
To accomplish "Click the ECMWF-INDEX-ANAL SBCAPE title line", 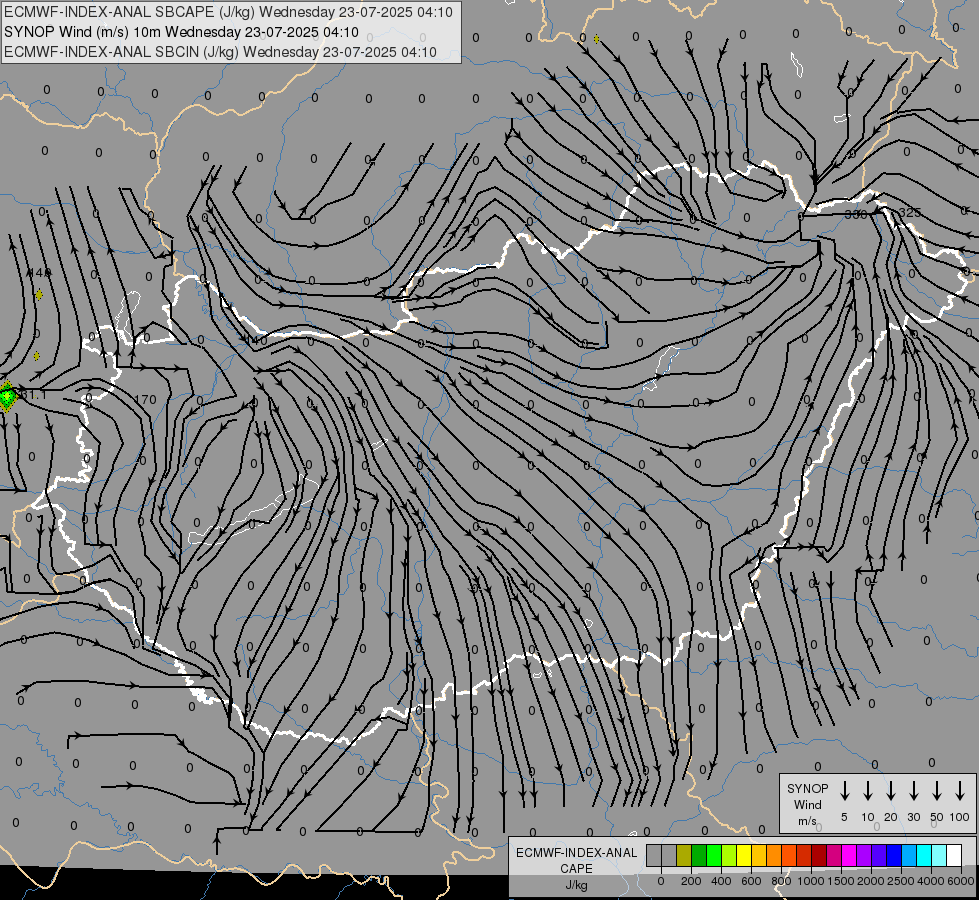I will (229, 12).
